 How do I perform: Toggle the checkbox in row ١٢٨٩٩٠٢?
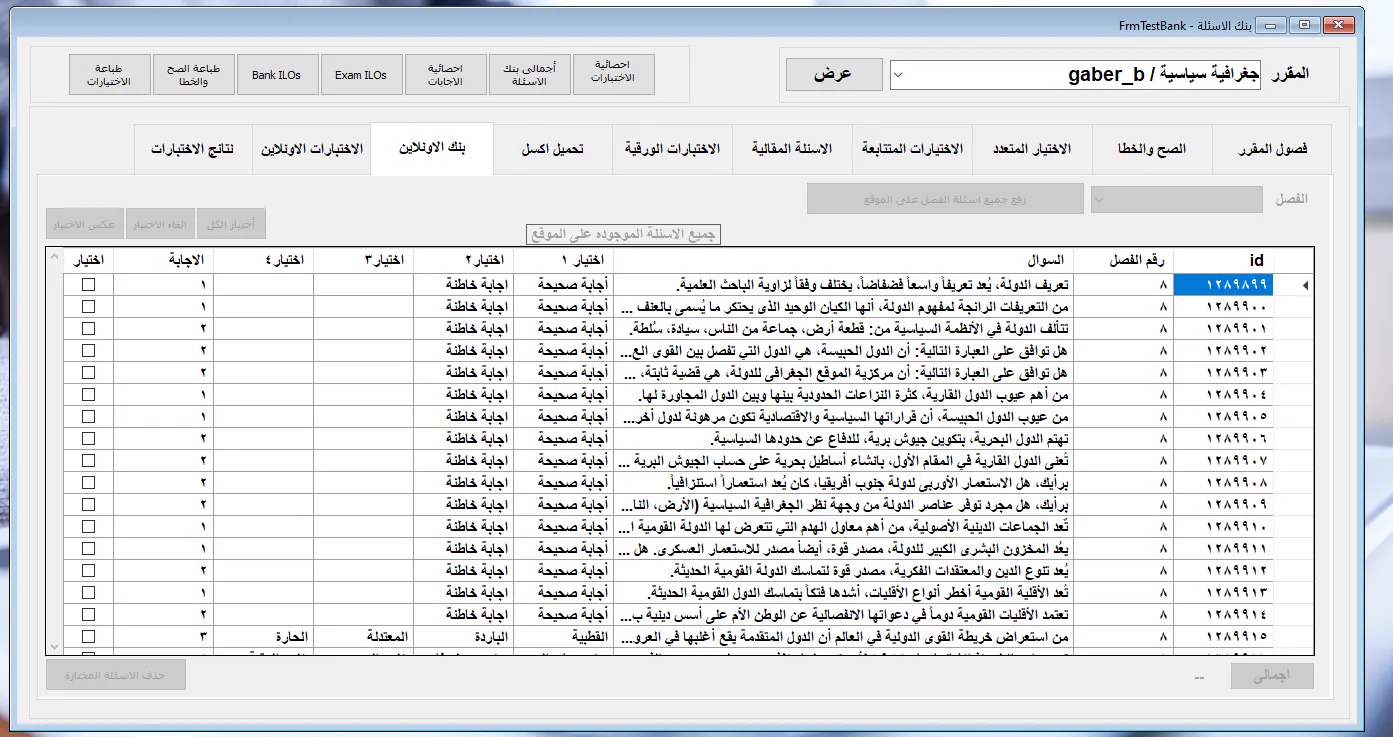pos(89,351)
